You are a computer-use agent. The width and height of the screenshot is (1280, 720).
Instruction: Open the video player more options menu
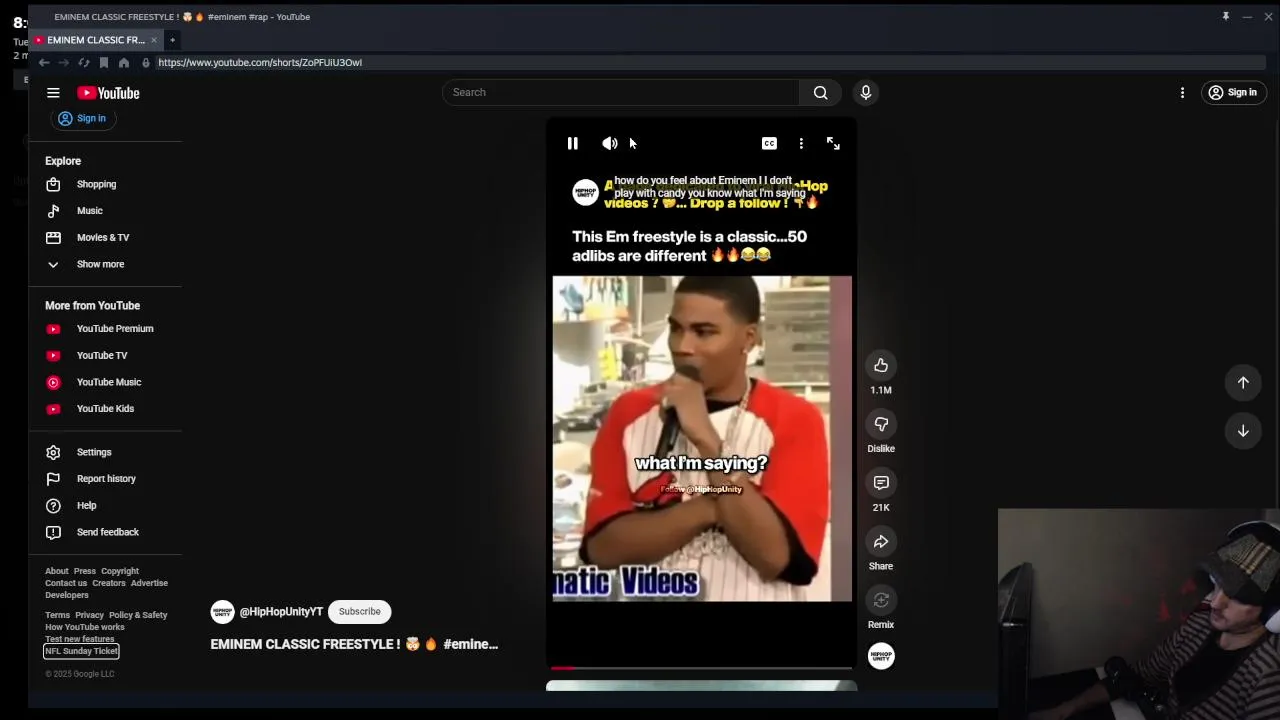(801, 144)
